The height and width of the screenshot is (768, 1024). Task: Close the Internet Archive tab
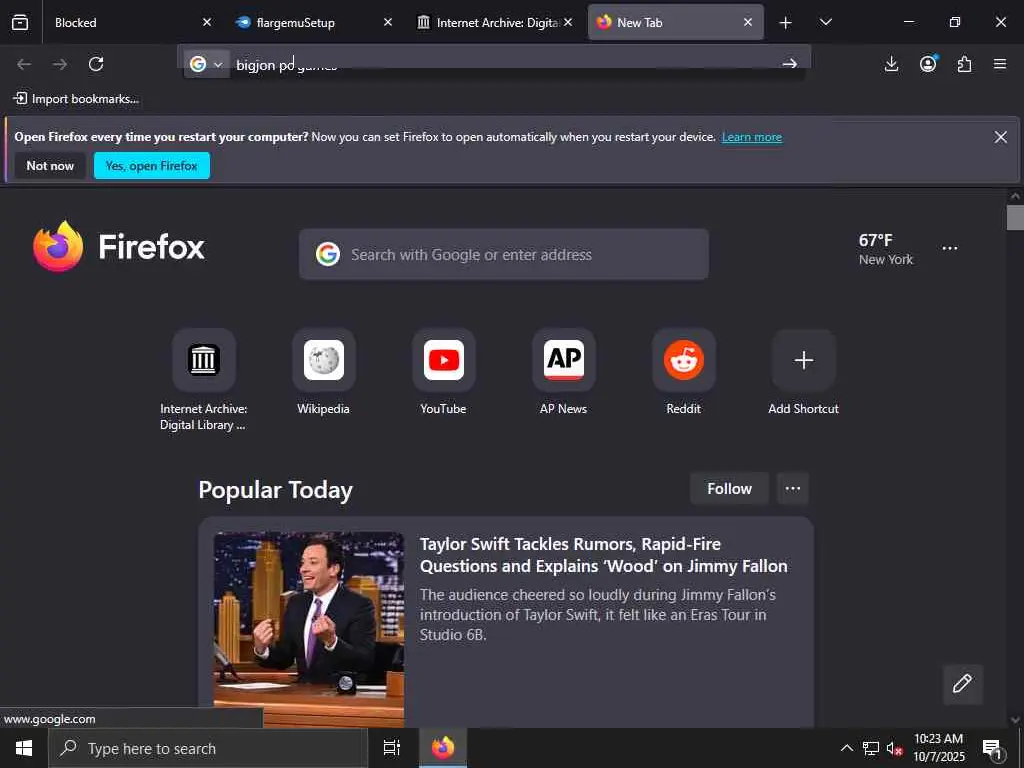tap(568, 22)
